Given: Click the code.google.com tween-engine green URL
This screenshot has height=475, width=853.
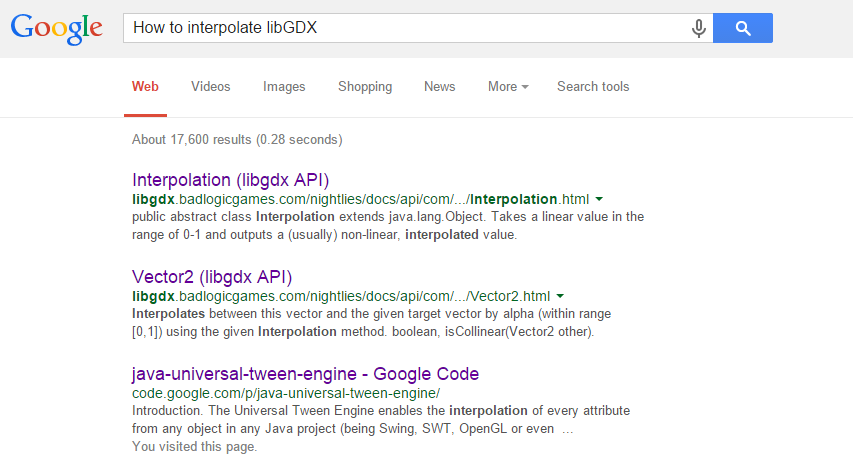Looking at the screenshot, I should [x=286, y=393].
